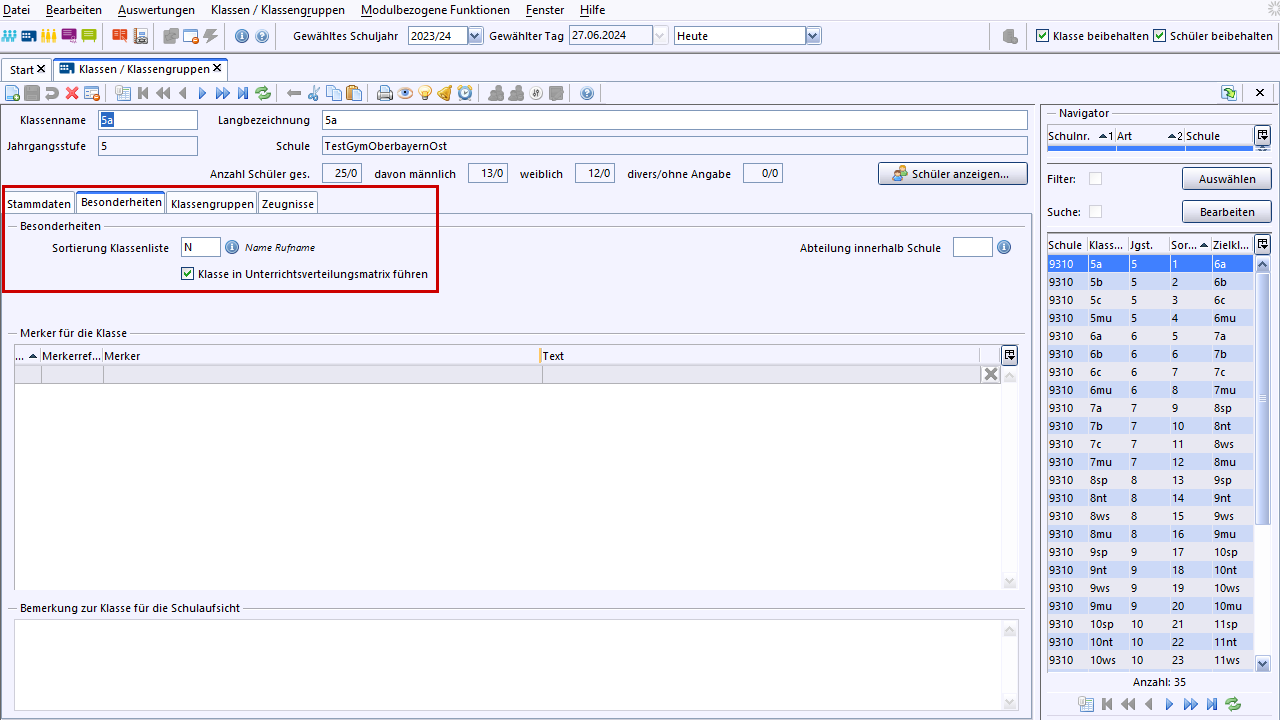Click the alarm clock icon
1280x720 pixels.
(465, 93)
